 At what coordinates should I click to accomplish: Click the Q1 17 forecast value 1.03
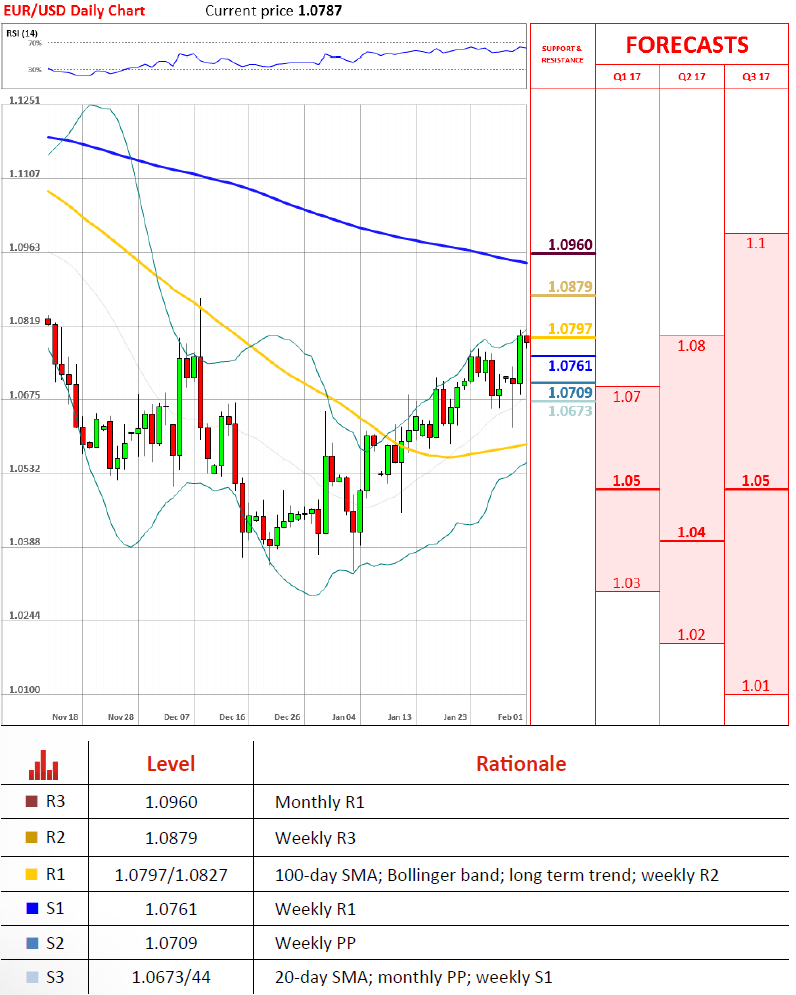point(627,583)
